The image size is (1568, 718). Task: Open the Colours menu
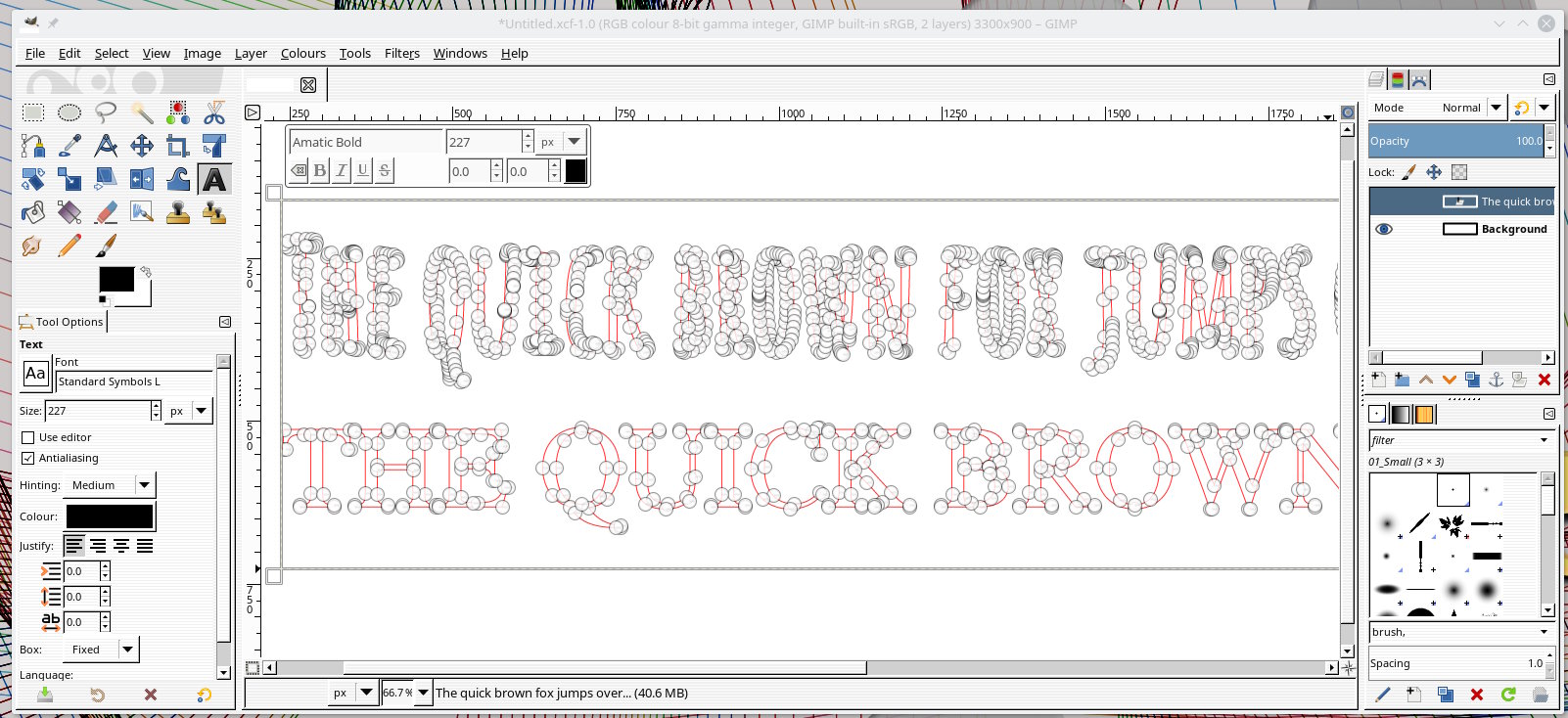[x=303, y=53]
